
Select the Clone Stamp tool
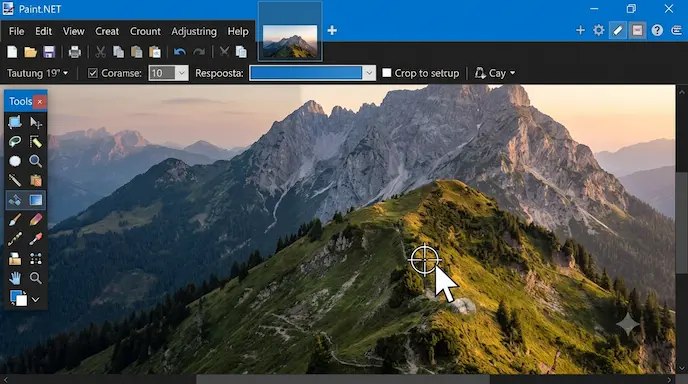pos(15,258)
